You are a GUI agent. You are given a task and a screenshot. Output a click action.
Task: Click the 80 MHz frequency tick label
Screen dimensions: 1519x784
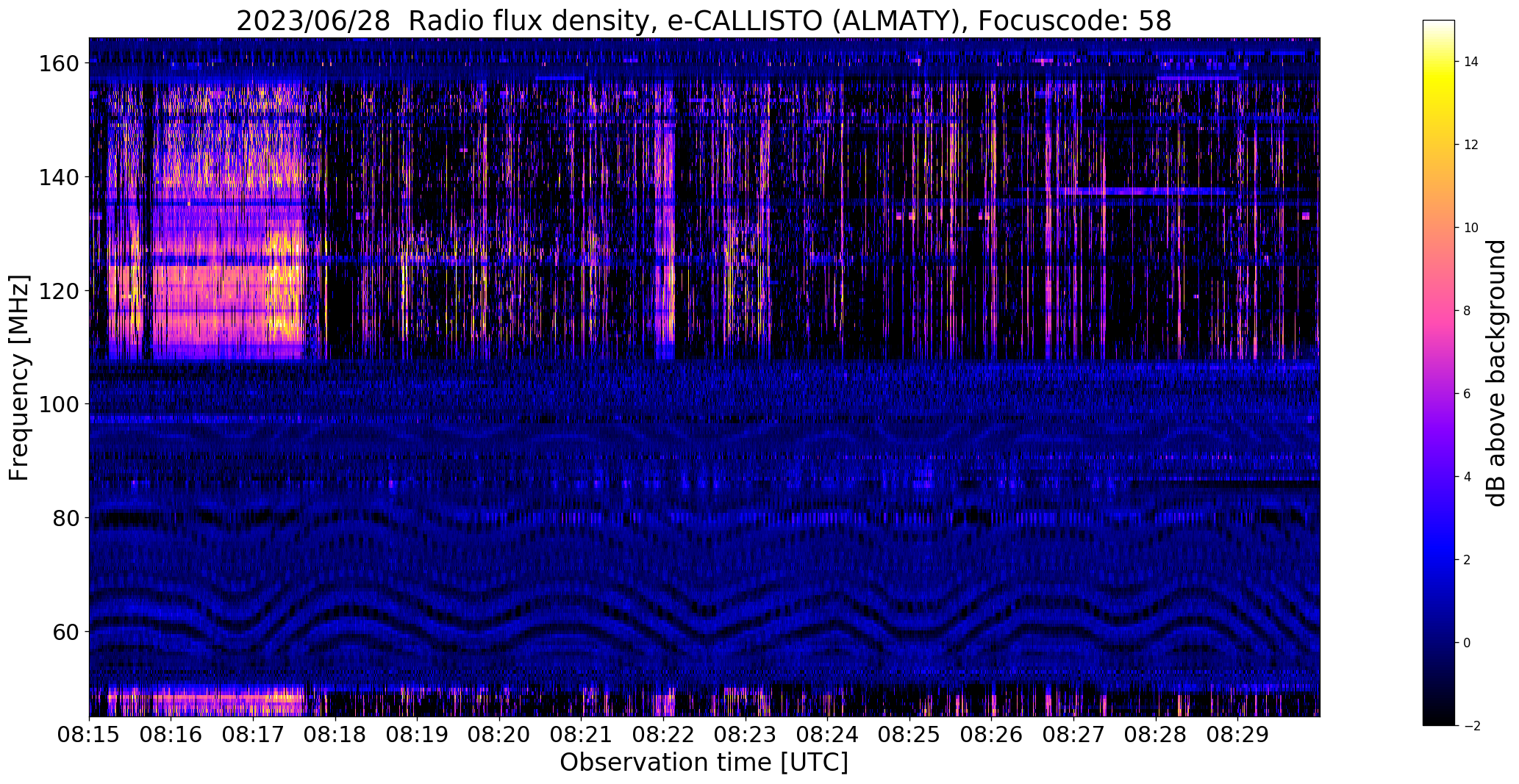67,517
